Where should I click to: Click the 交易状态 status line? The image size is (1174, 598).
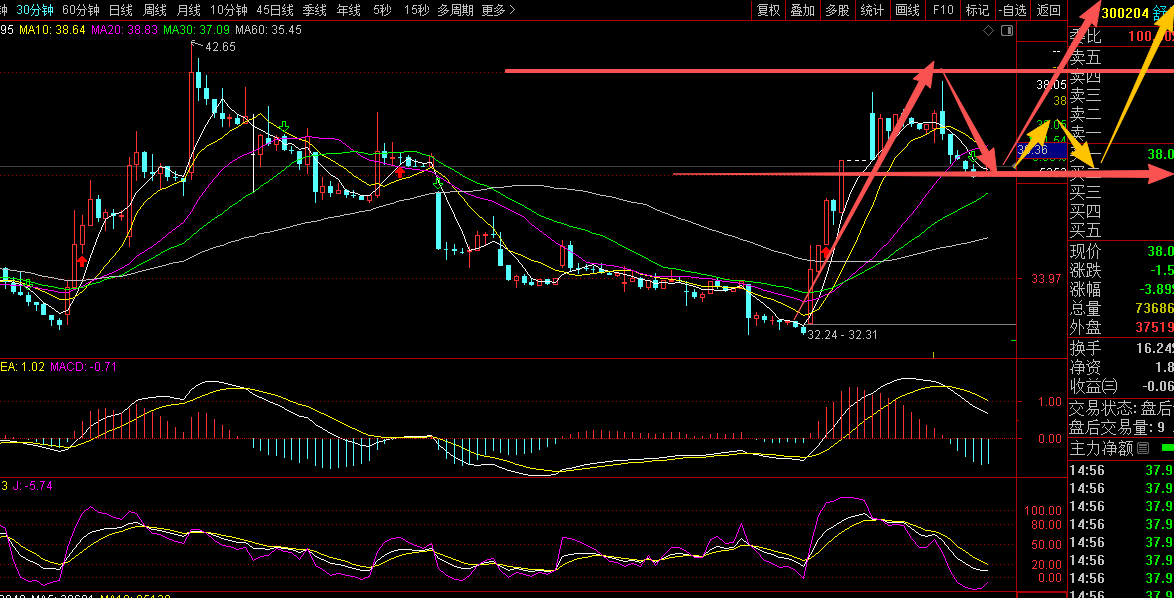click(x=1121, y=409)
